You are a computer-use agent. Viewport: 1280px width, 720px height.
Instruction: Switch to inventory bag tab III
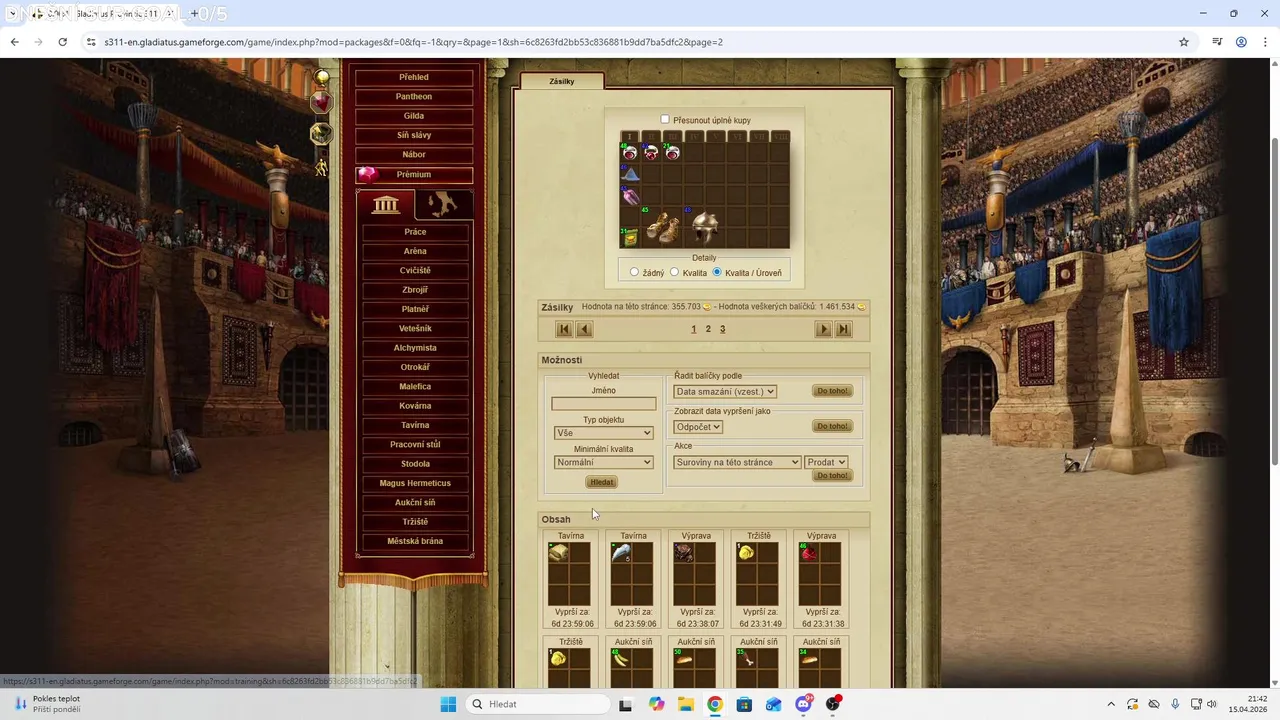tap(673, 137)
